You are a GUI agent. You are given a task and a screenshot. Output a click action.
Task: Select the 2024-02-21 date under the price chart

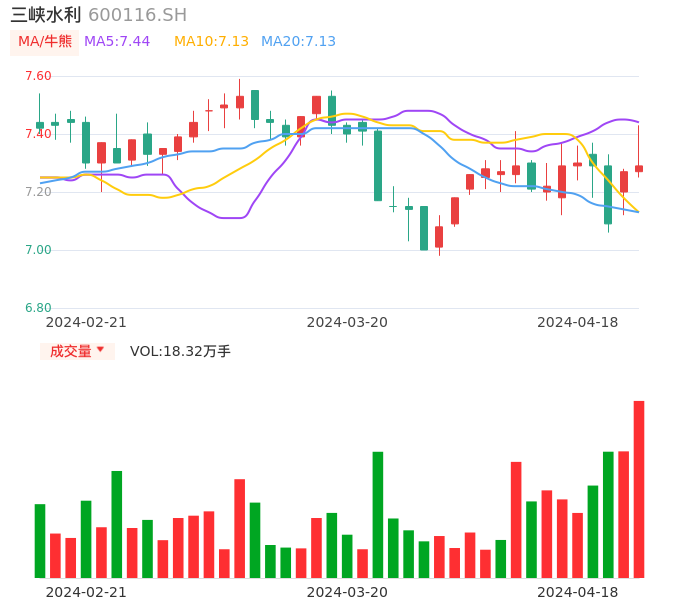pyautogui.click(x=87, y=322)
